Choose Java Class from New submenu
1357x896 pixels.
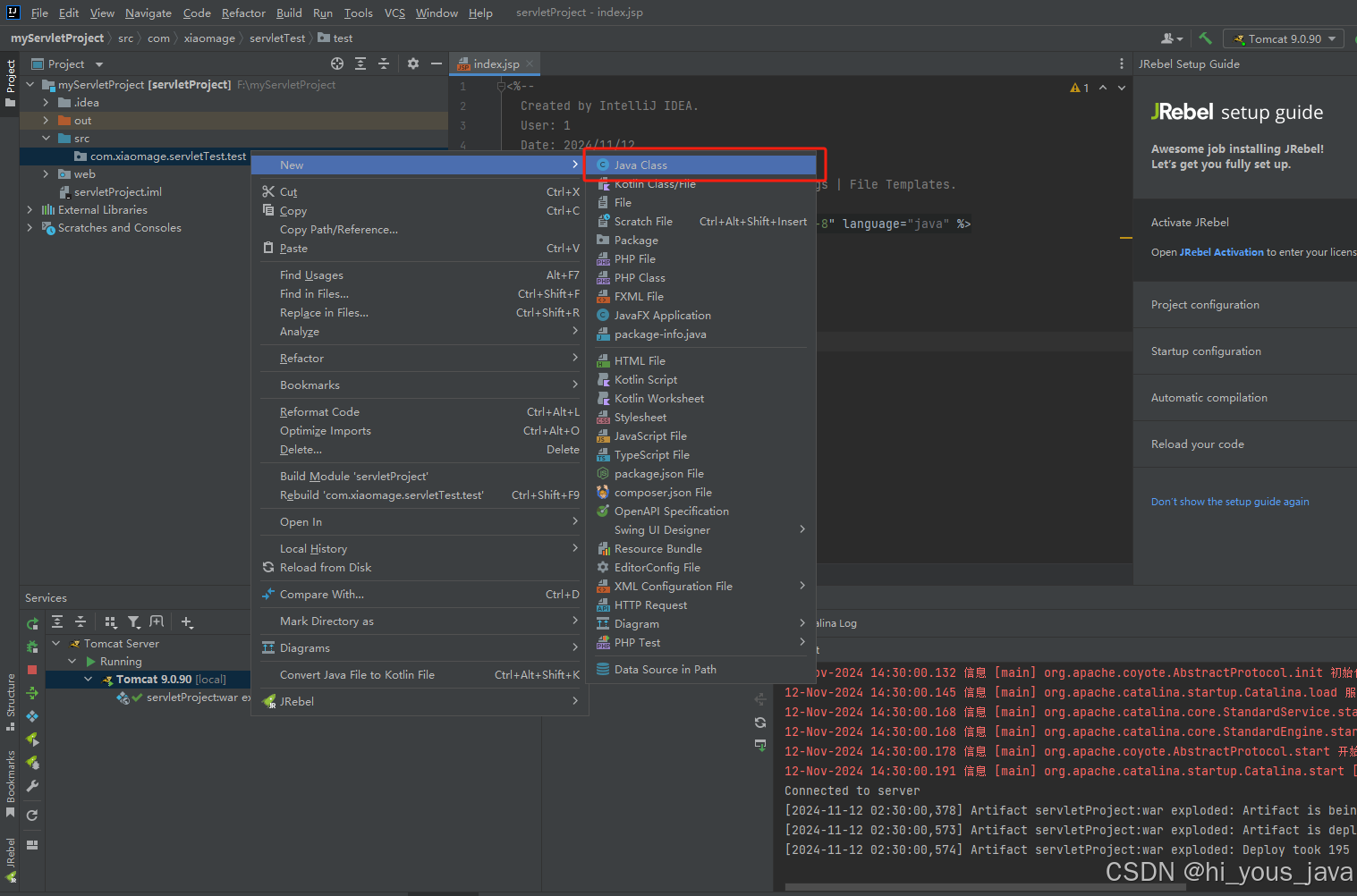tap(701, 165)
